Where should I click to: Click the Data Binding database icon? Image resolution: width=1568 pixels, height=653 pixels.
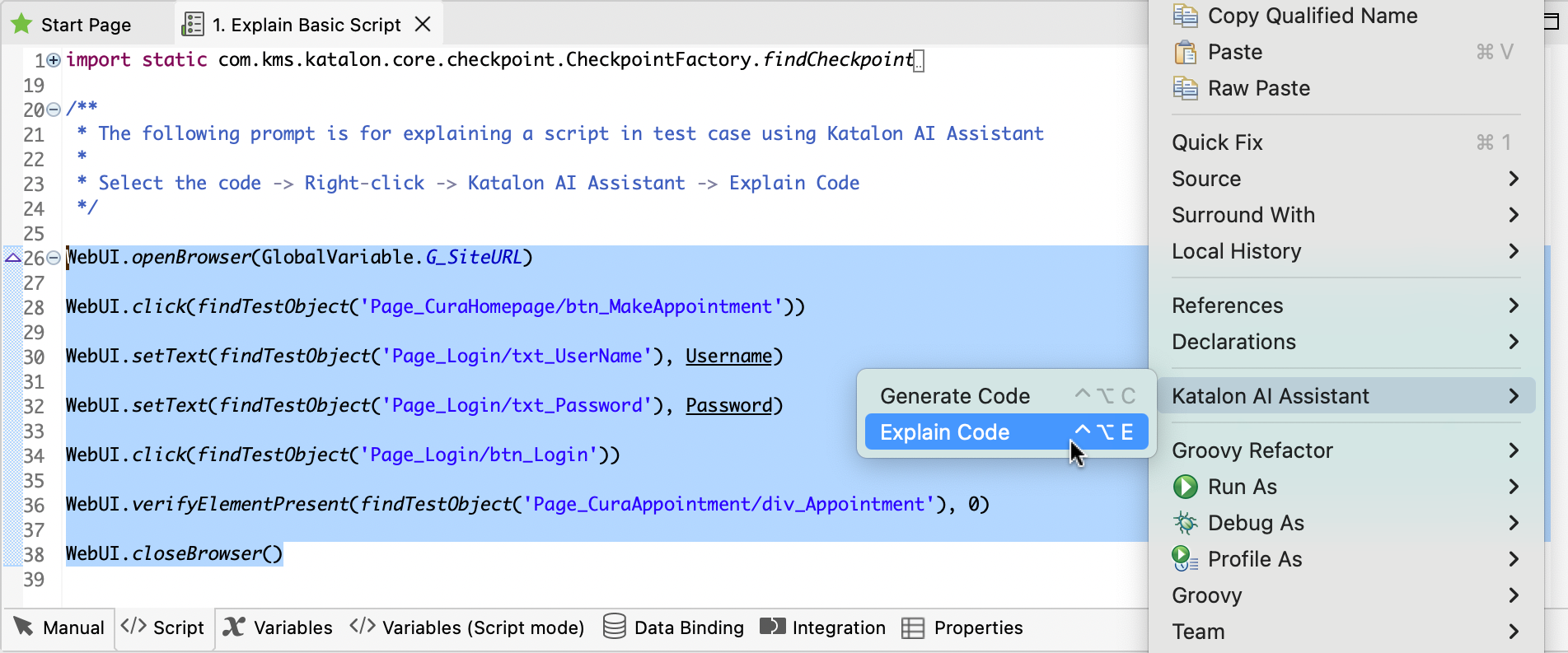click(x=614, y=627)
